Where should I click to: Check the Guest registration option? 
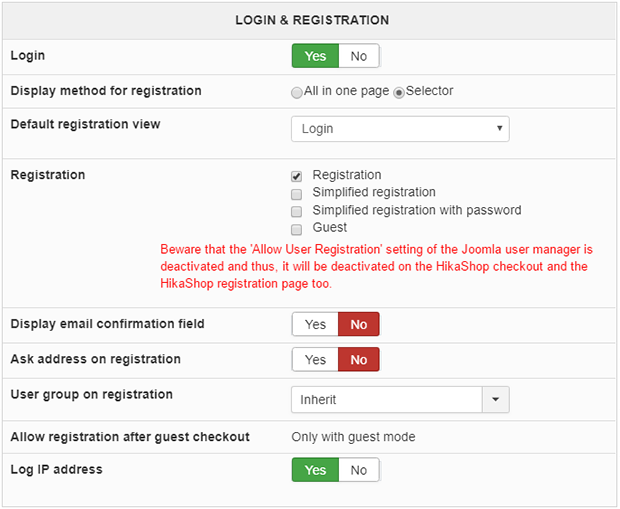[x=297, y=228]
